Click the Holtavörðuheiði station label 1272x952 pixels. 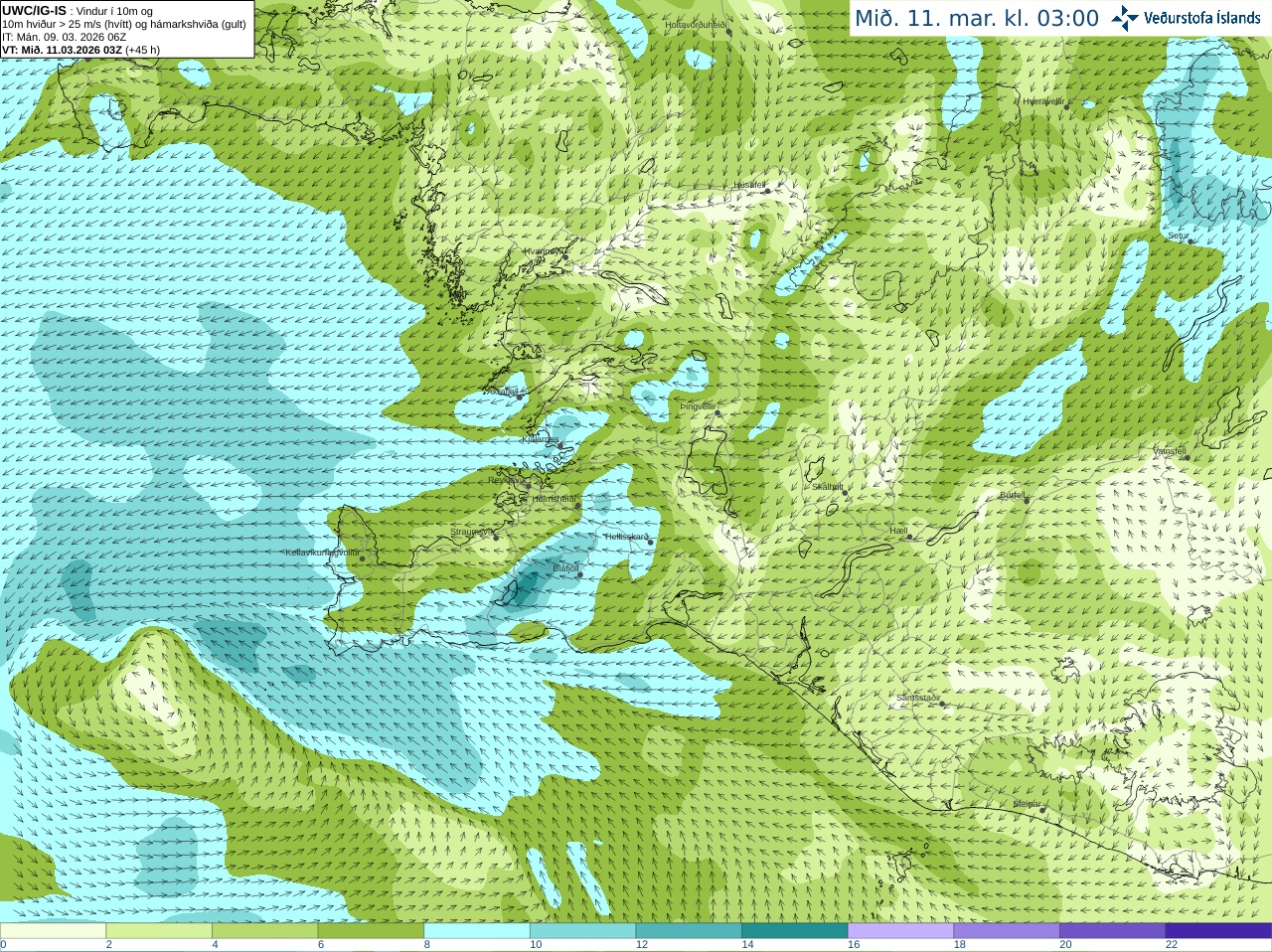697,24
